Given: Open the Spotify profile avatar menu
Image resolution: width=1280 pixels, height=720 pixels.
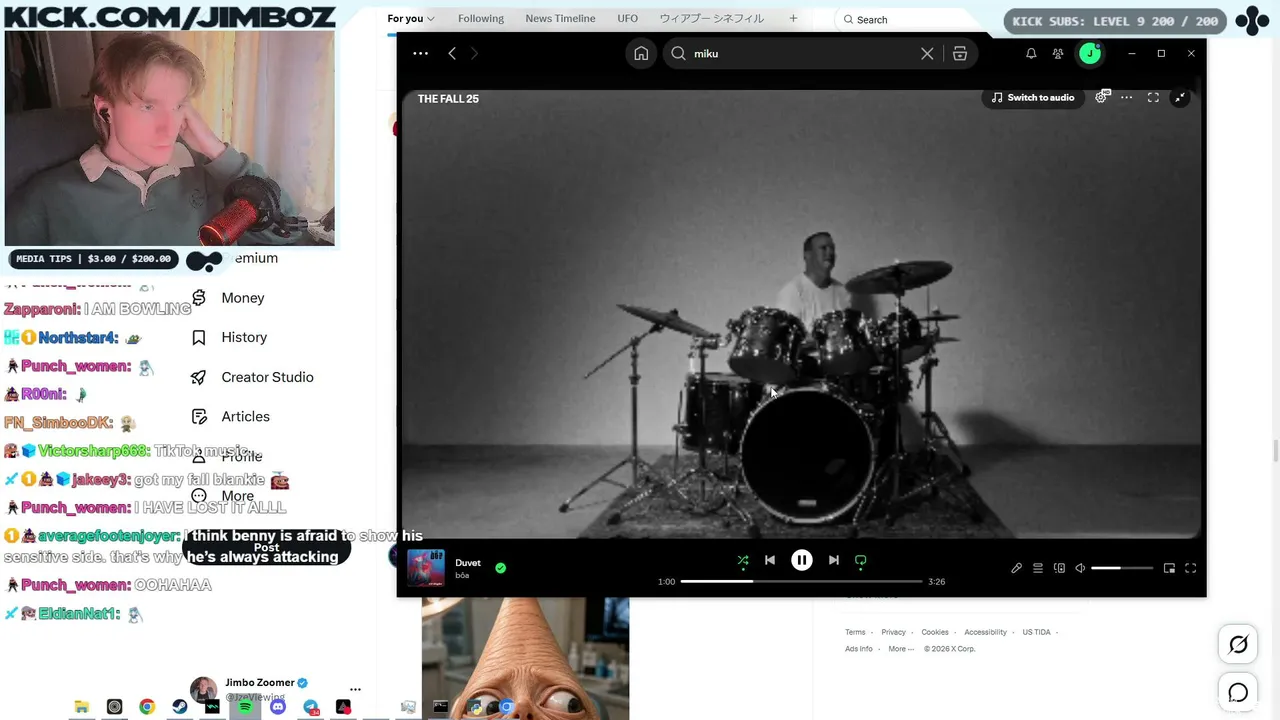Looking at the screenshot, I should coord(1090,53).
